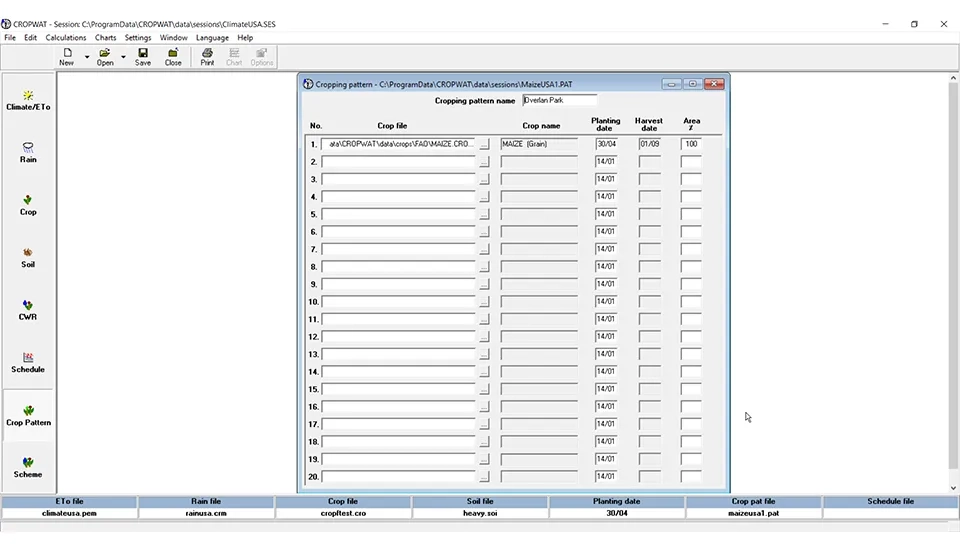Browse for crop file in row 2
Screen dimensions: 960x548
pos(484,162)
